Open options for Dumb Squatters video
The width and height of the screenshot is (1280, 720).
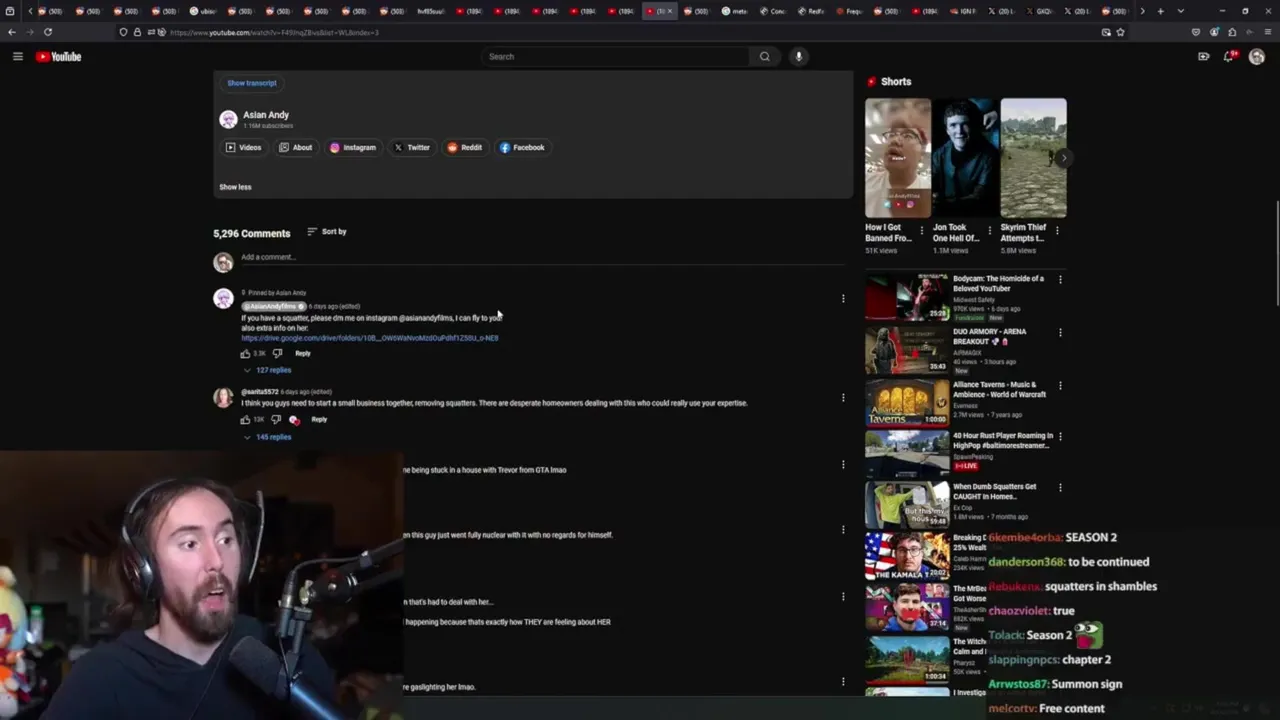click(1060, 487)
